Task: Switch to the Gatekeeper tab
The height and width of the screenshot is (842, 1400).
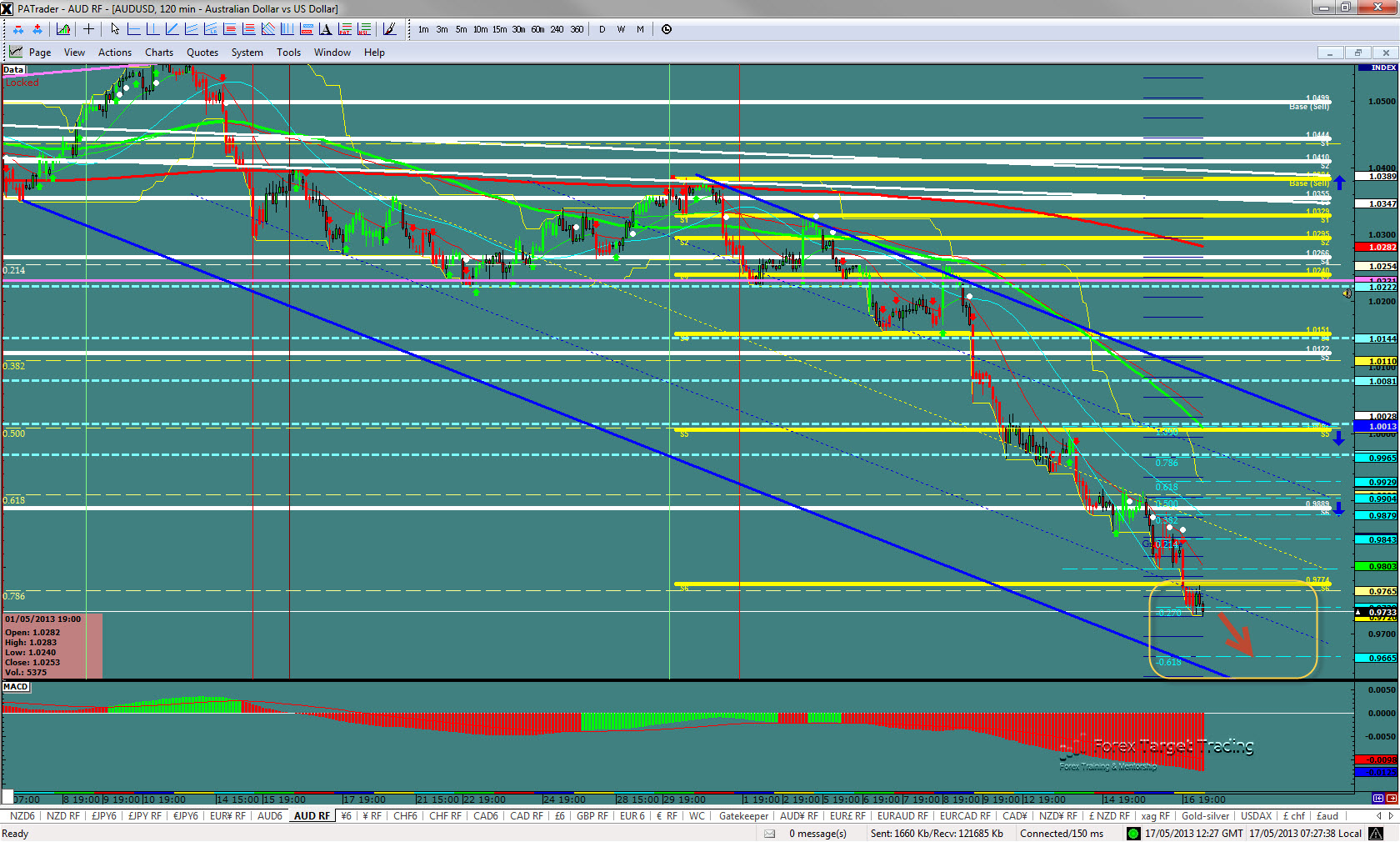Action: (x=744, y=816)
